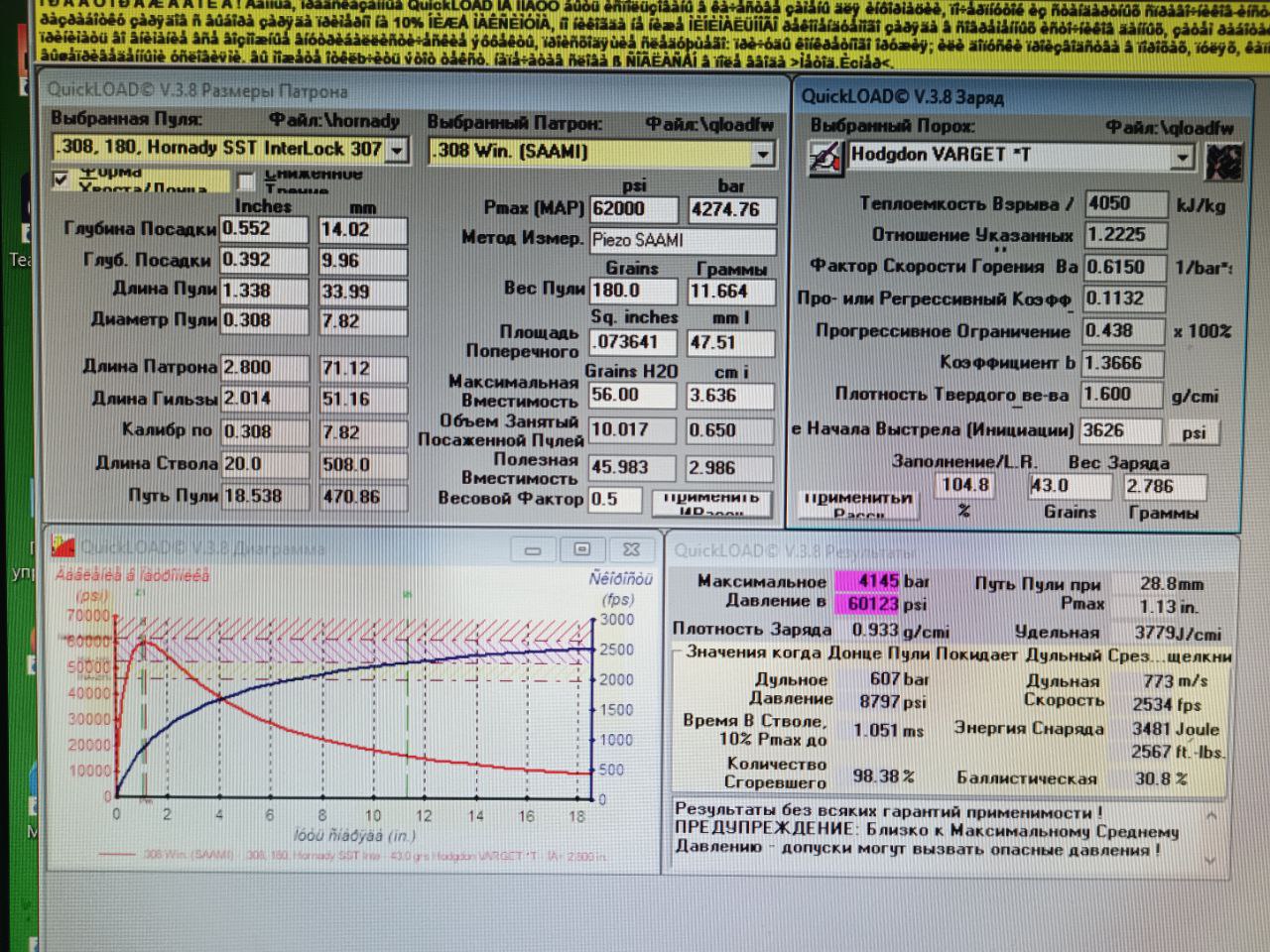The width and height of the screenshot is (1270, 952).
Task: Click bullet diameter inches field 0.308
Action: pos(264,321)
